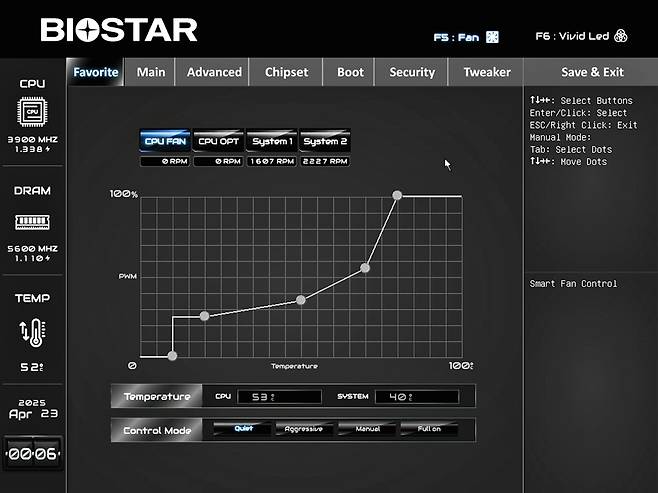
Task: Click the lowest fan curve dot
Action: click(x=172, y=355)
